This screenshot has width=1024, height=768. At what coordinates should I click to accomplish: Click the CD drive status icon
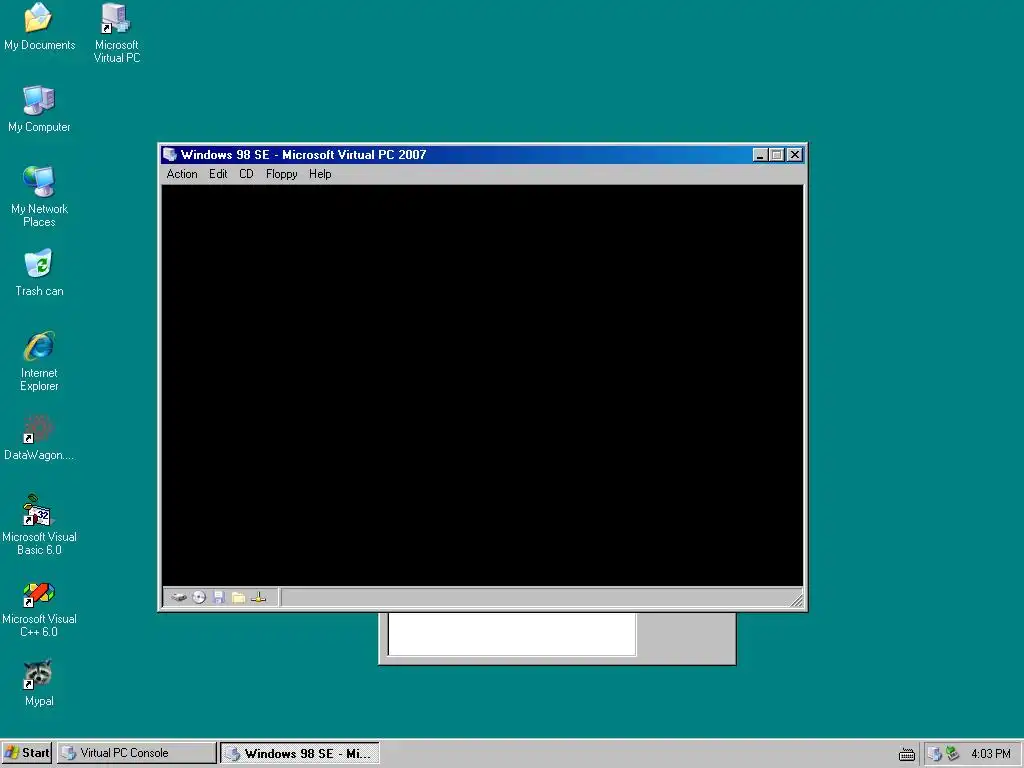pos(199,598)
